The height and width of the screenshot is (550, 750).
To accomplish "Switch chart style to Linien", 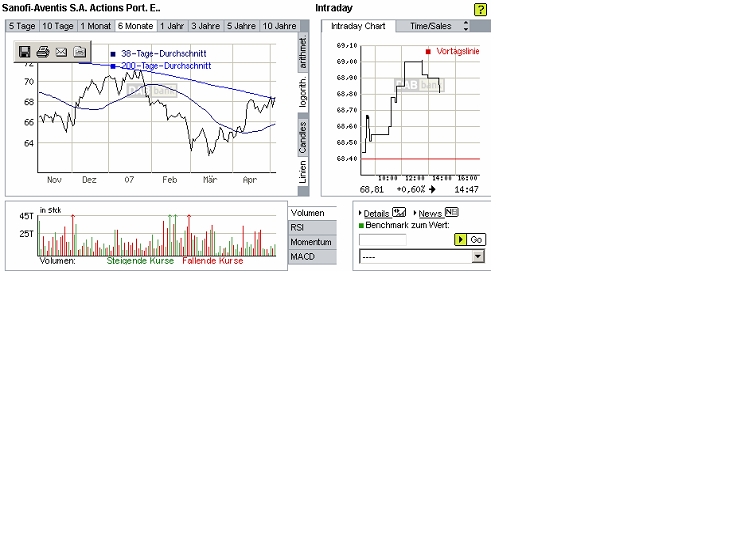I will click(x=303, y=172).
